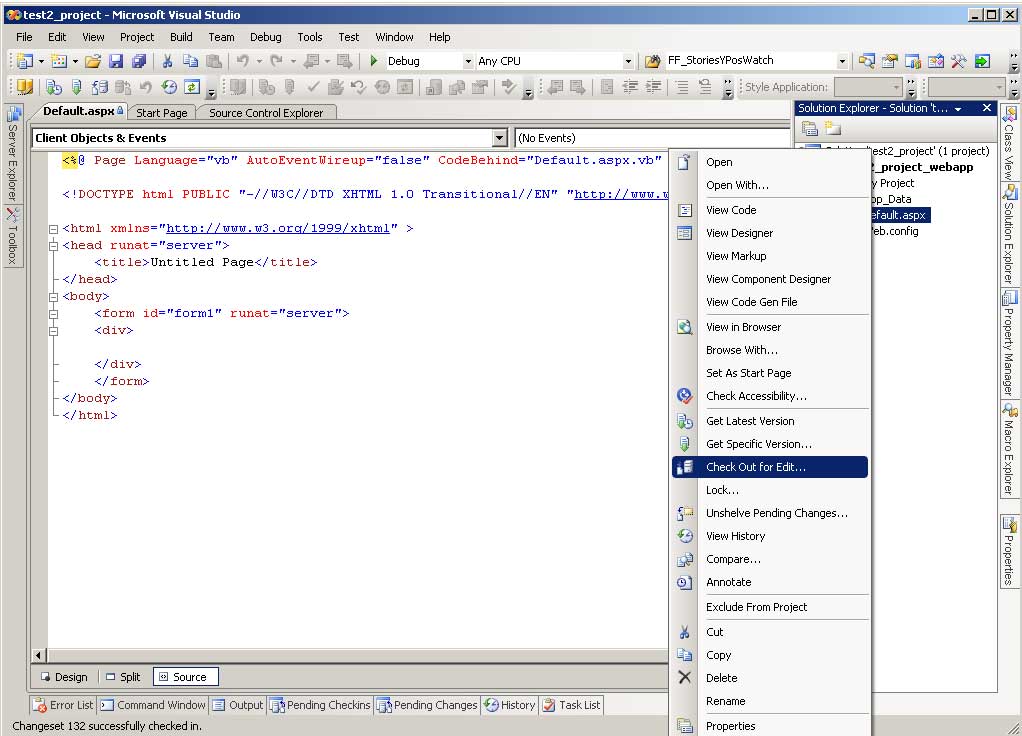Collapse the body element outline node

pyautogui.click(x=53, y=297)
